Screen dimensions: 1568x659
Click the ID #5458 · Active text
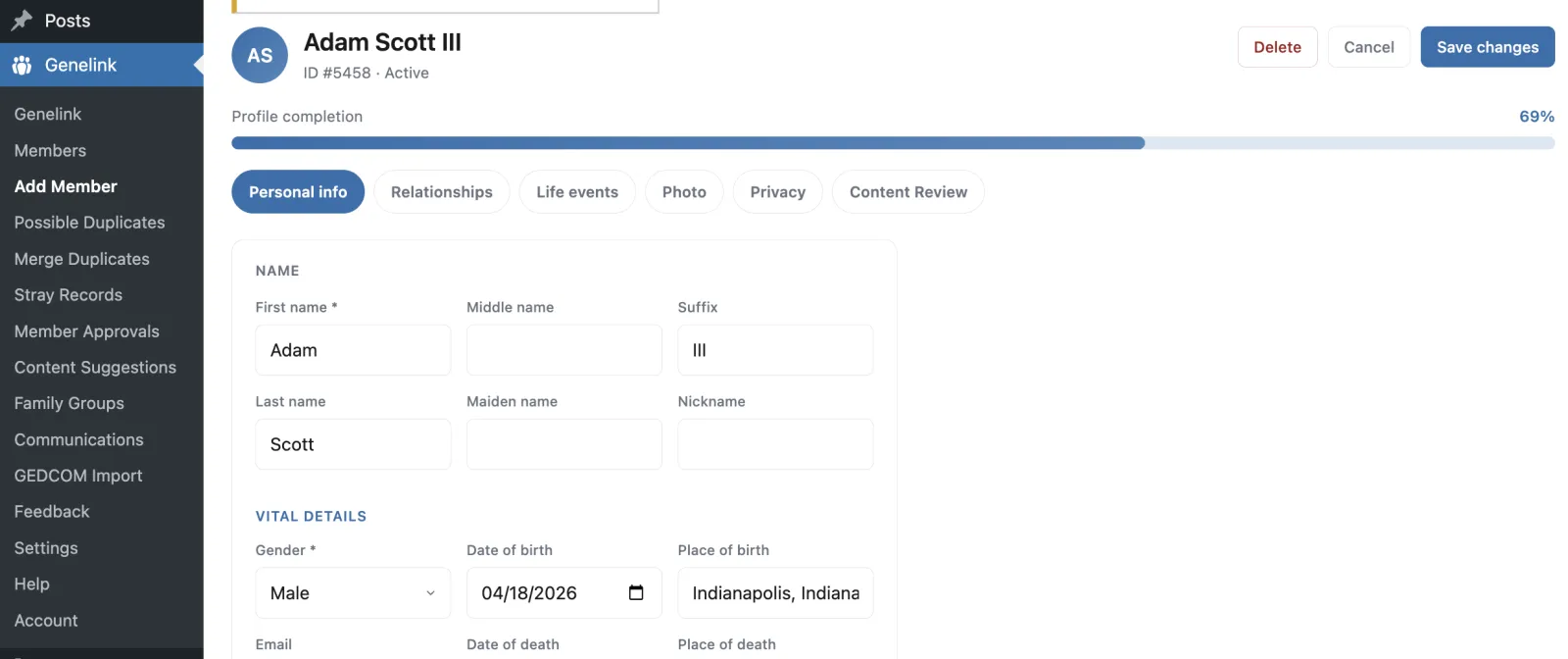pos(366,73)
